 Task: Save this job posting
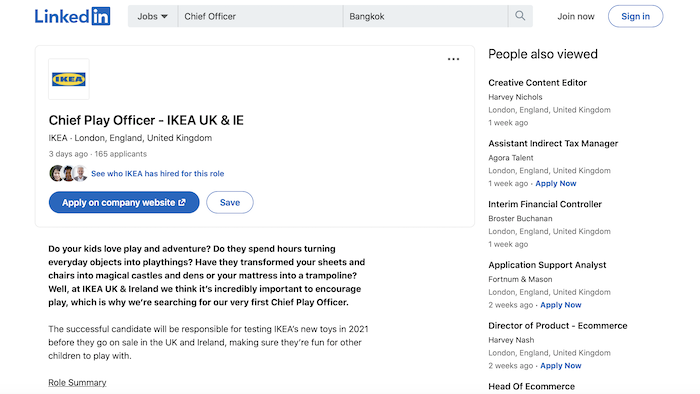click(x=229, y=203)
